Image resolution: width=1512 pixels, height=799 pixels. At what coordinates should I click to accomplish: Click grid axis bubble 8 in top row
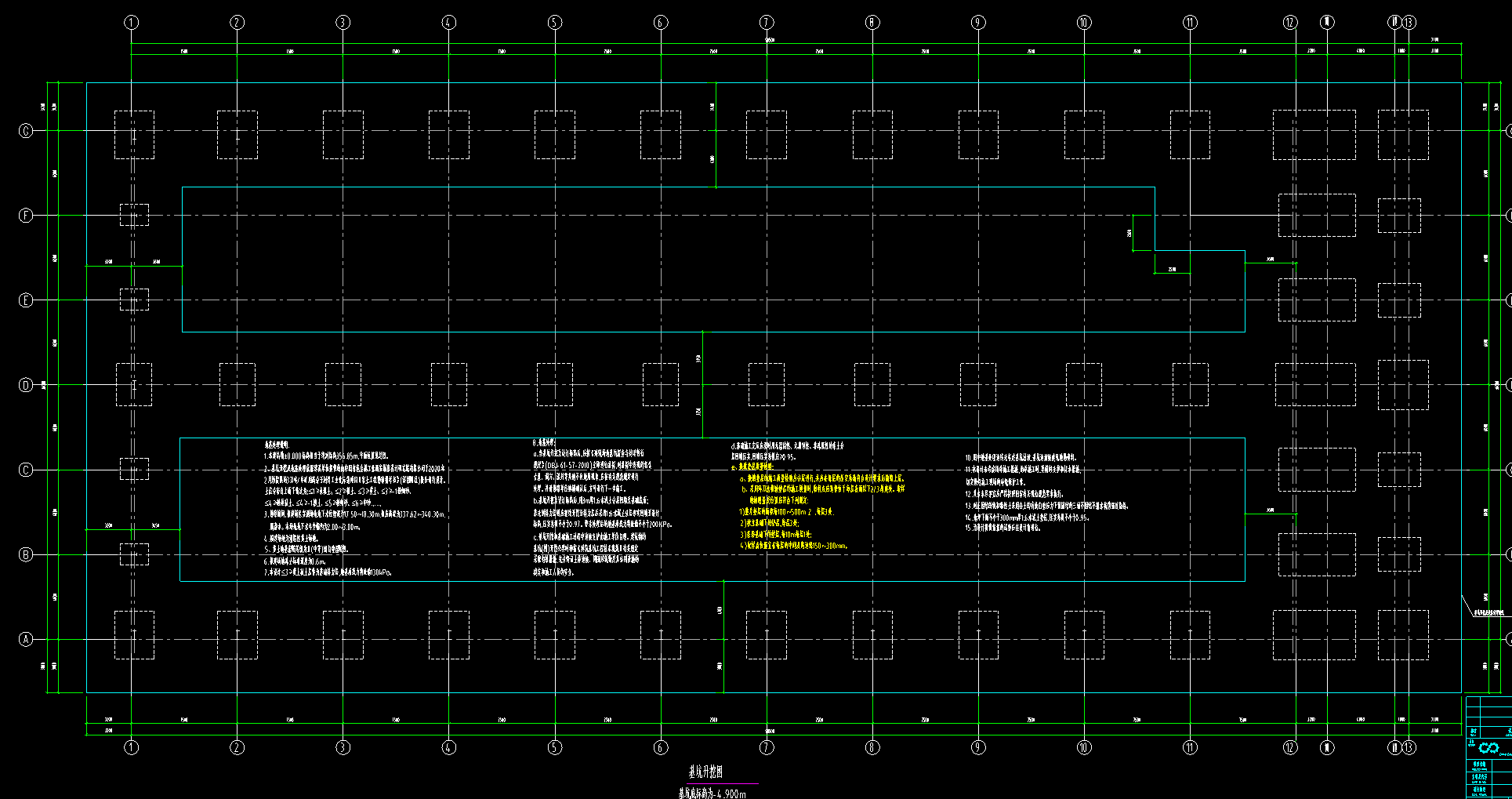click(872, 23)
